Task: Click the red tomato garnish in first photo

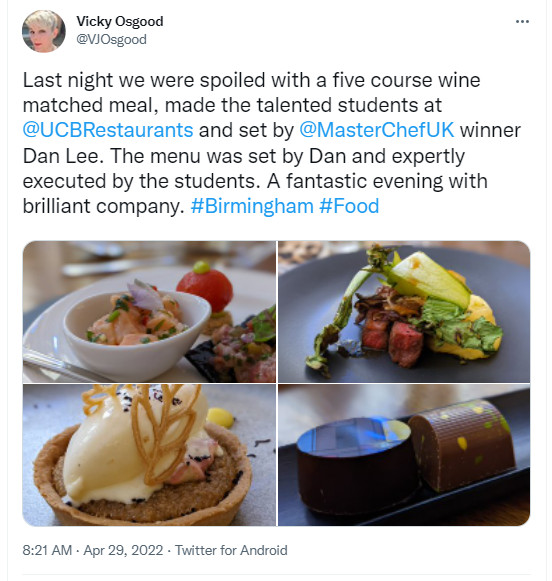Action: [x=204, y=286]
